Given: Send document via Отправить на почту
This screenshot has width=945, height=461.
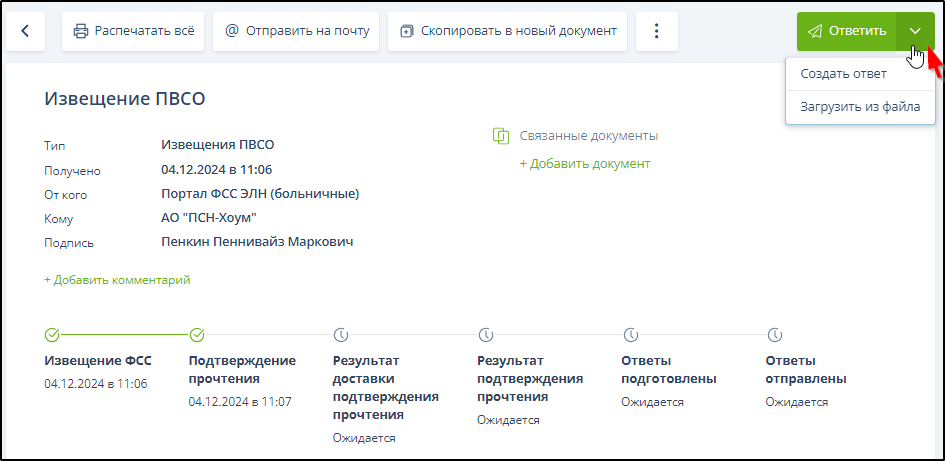Looking at the screenshot, I should (x=298, y=31).
